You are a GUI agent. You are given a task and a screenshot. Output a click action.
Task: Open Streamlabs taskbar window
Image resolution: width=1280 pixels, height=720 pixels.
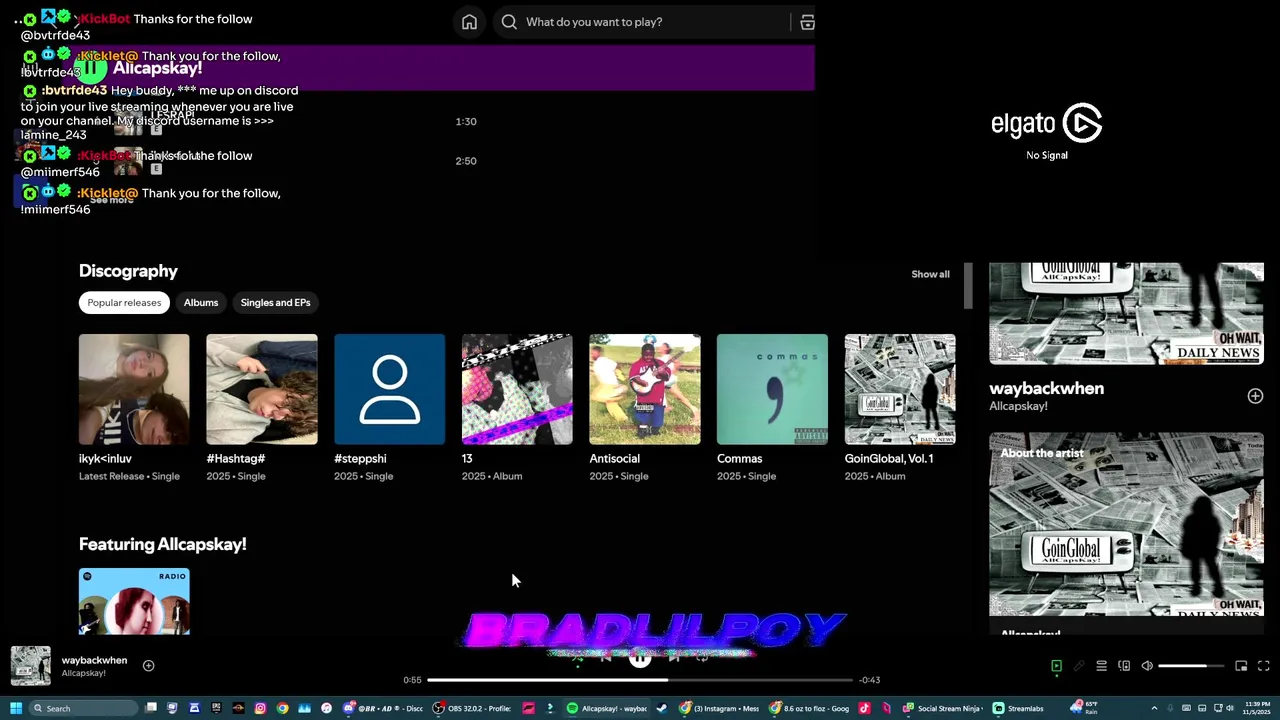(1018, 708)
